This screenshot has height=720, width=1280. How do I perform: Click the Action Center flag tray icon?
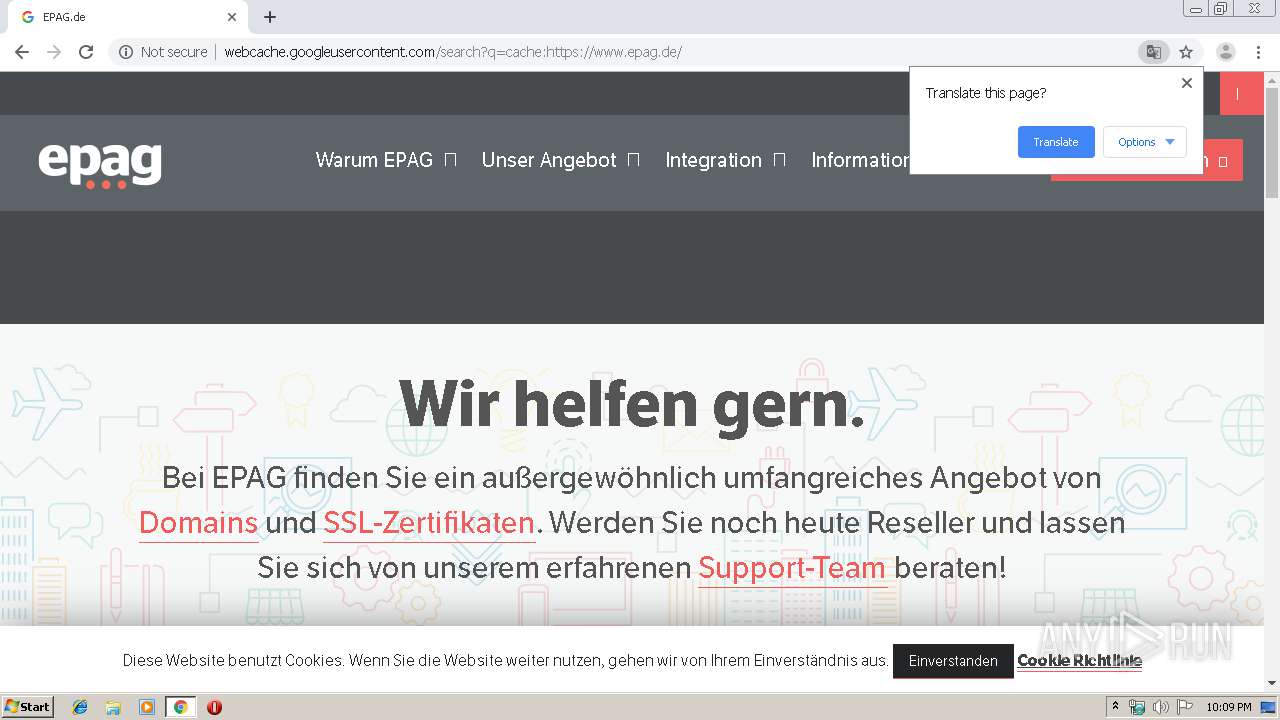click(x=1185, y=707)
